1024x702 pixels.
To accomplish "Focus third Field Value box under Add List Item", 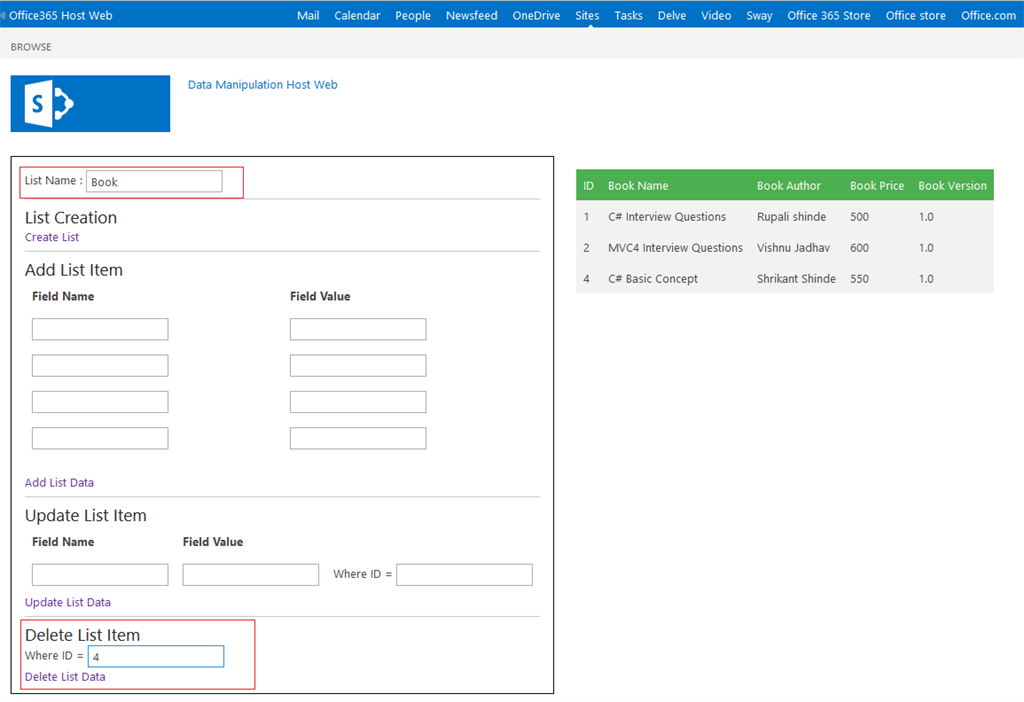I will point(358,402).
